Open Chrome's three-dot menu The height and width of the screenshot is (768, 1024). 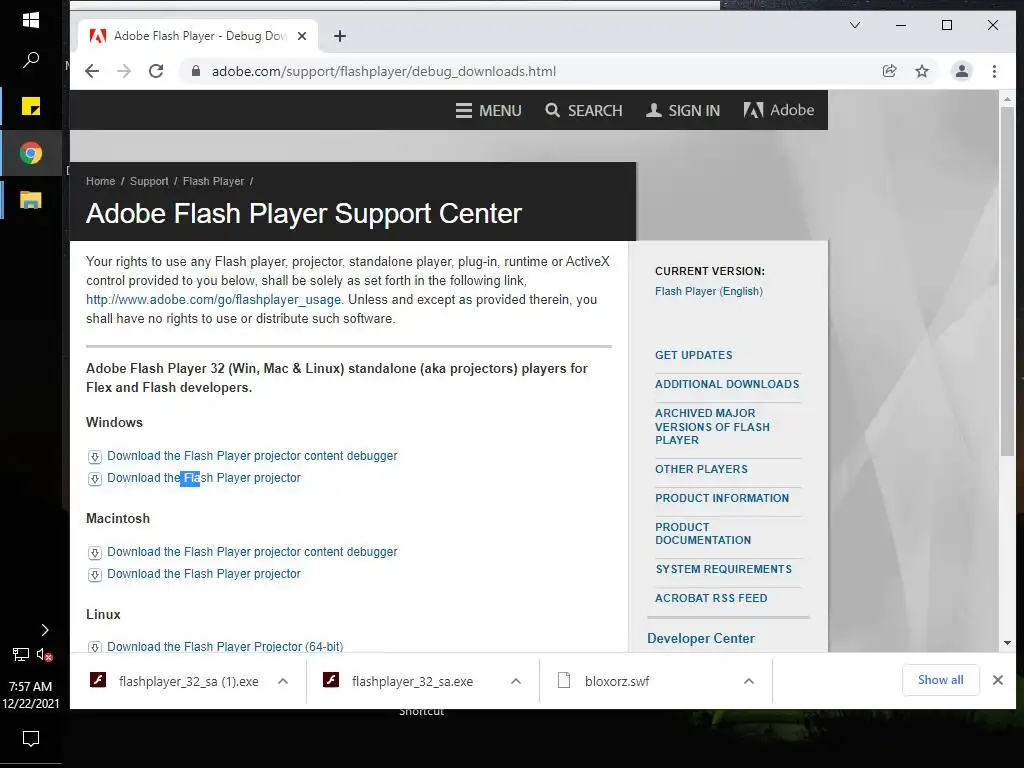pos(994,71)
